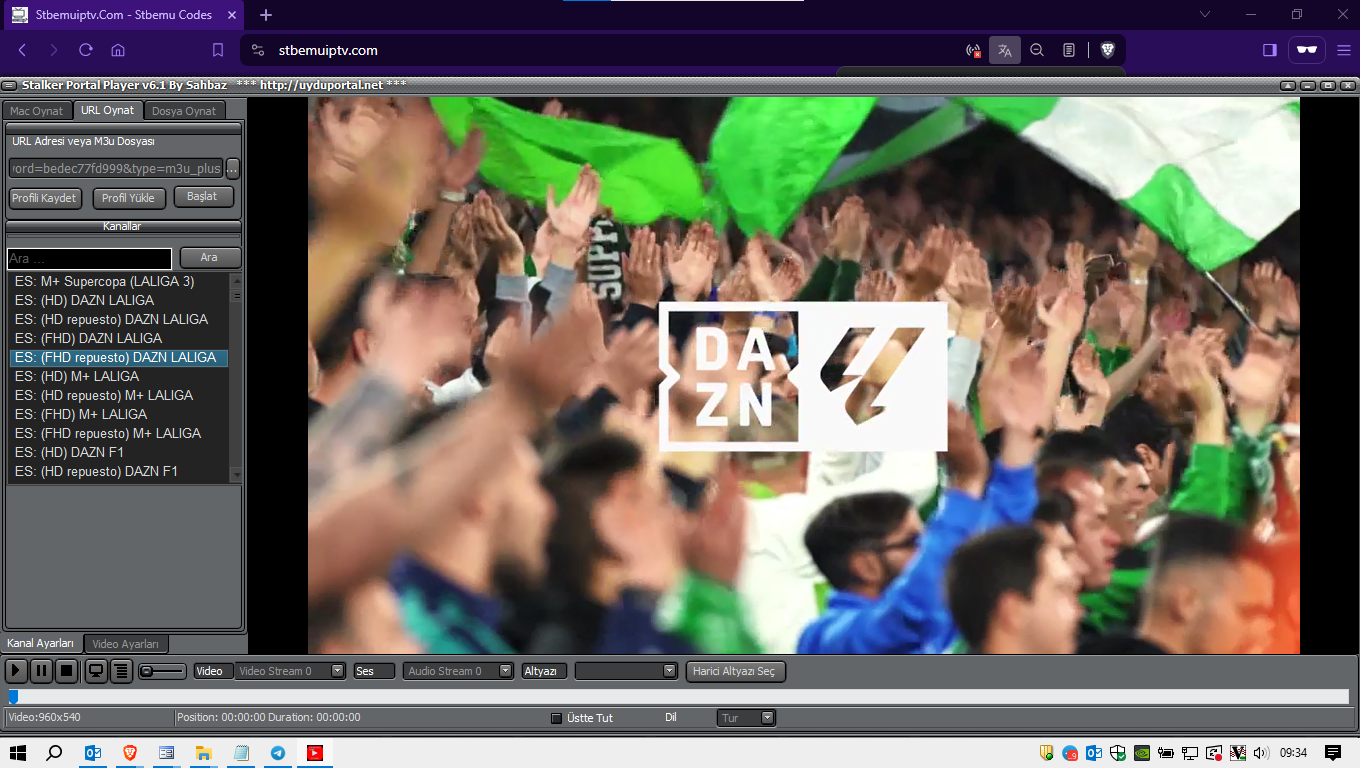Open the Video Ayarları tab
Image resolution: width=1360 pixels, height=768 pixels.
126,644
